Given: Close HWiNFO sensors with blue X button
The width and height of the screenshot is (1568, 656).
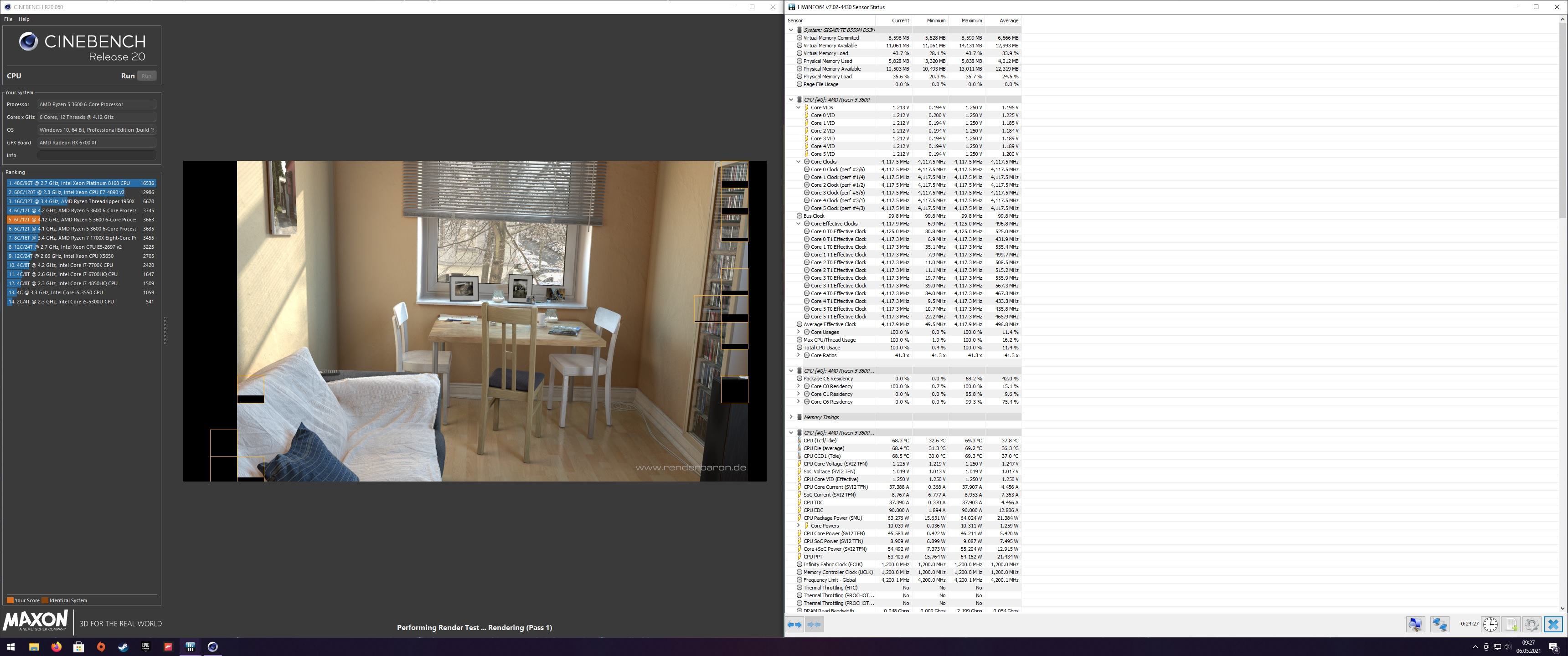Looking at the screenshot, I should pyautogui.click(x=1553, y=625).
